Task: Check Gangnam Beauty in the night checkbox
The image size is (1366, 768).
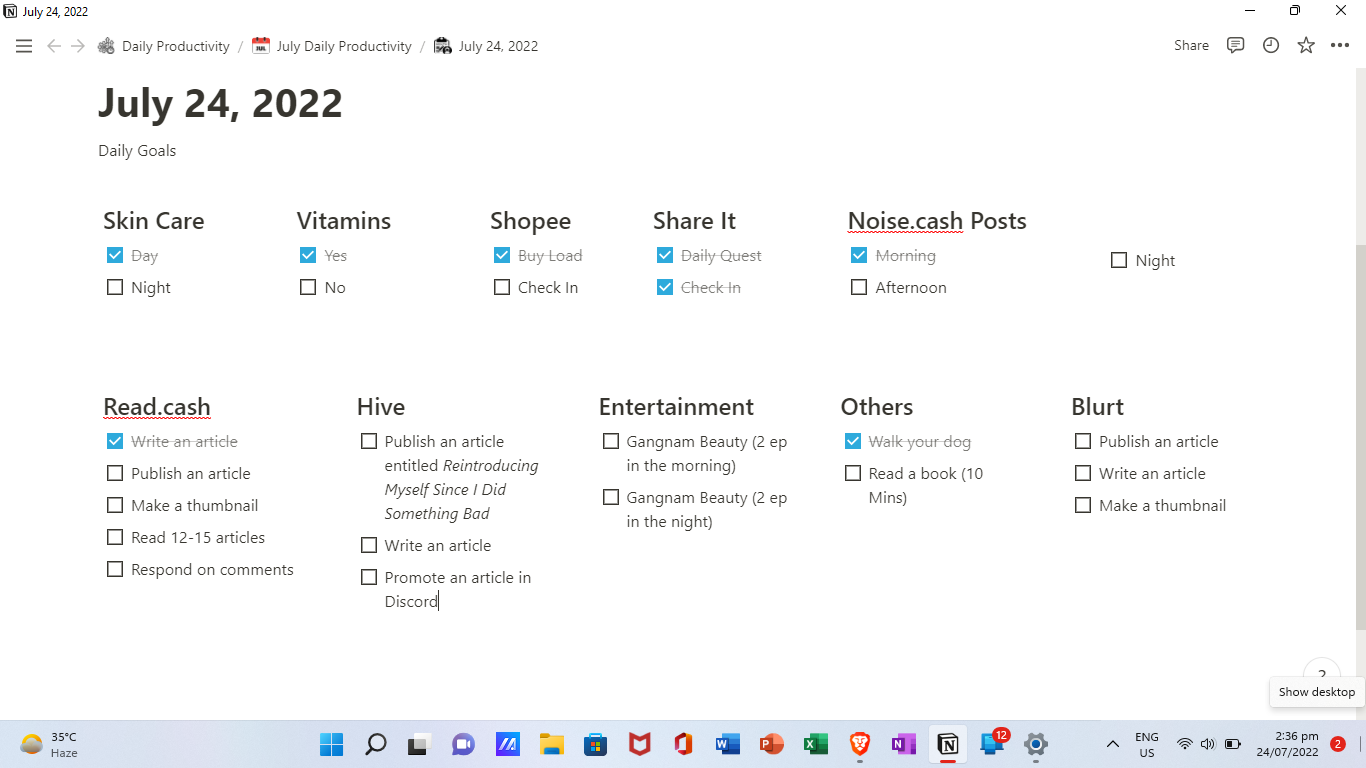Action: [x=611, y=497]
